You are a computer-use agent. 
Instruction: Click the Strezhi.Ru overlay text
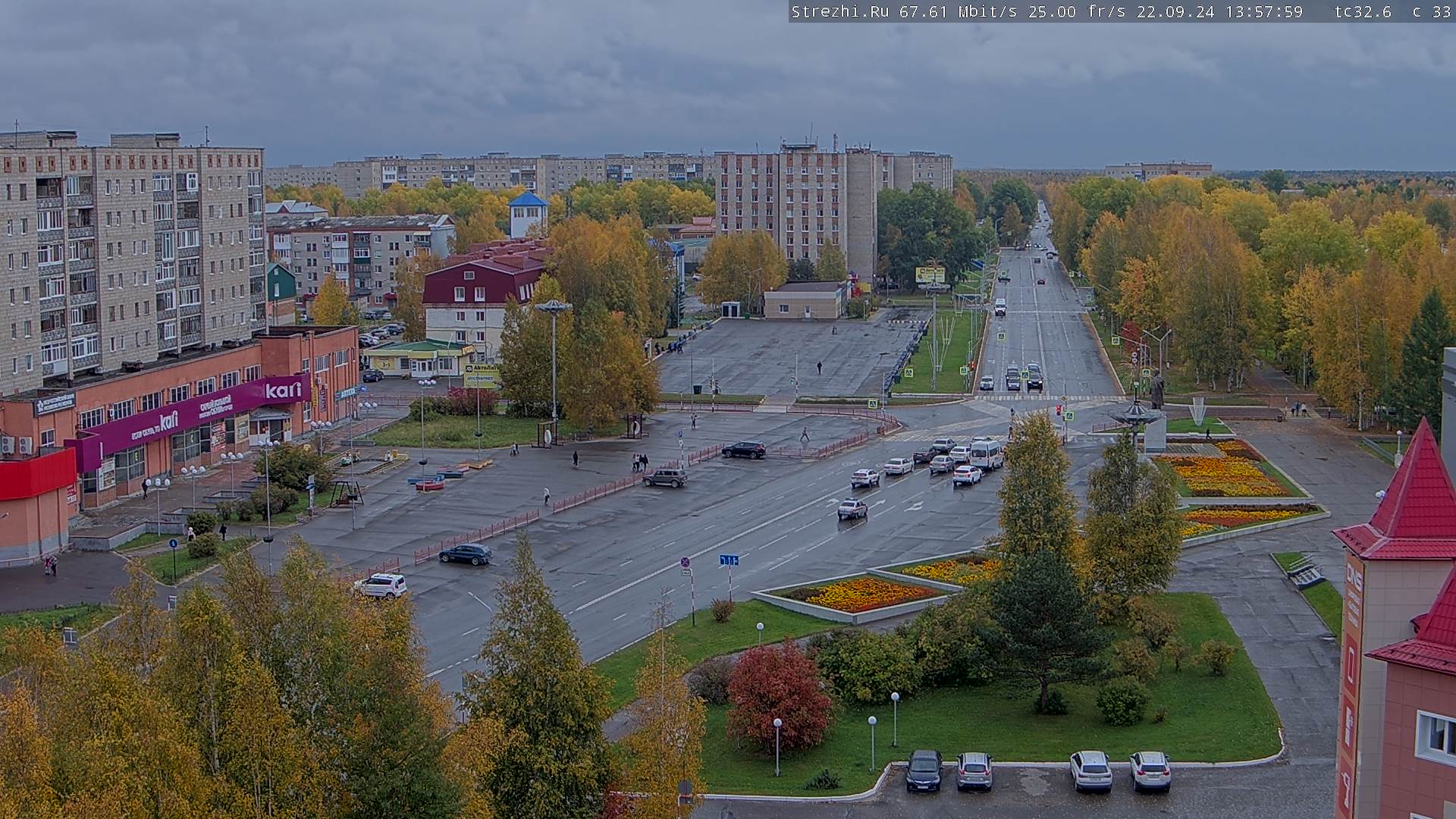coord(840,12)
